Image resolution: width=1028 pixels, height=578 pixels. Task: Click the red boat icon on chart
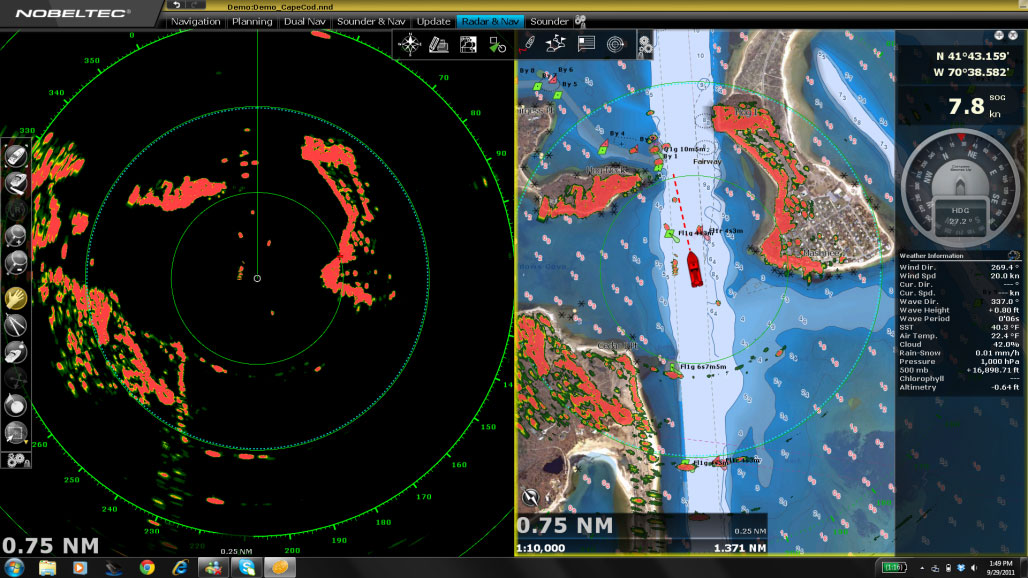pyautogui.click(x=694, y=269)
